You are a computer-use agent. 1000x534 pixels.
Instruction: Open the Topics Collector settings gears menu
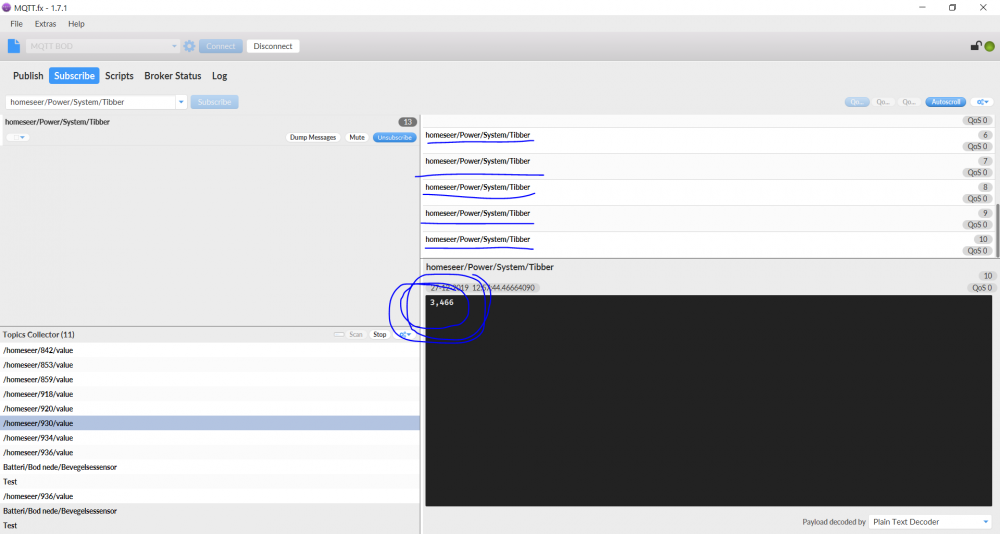click(405, 334)
